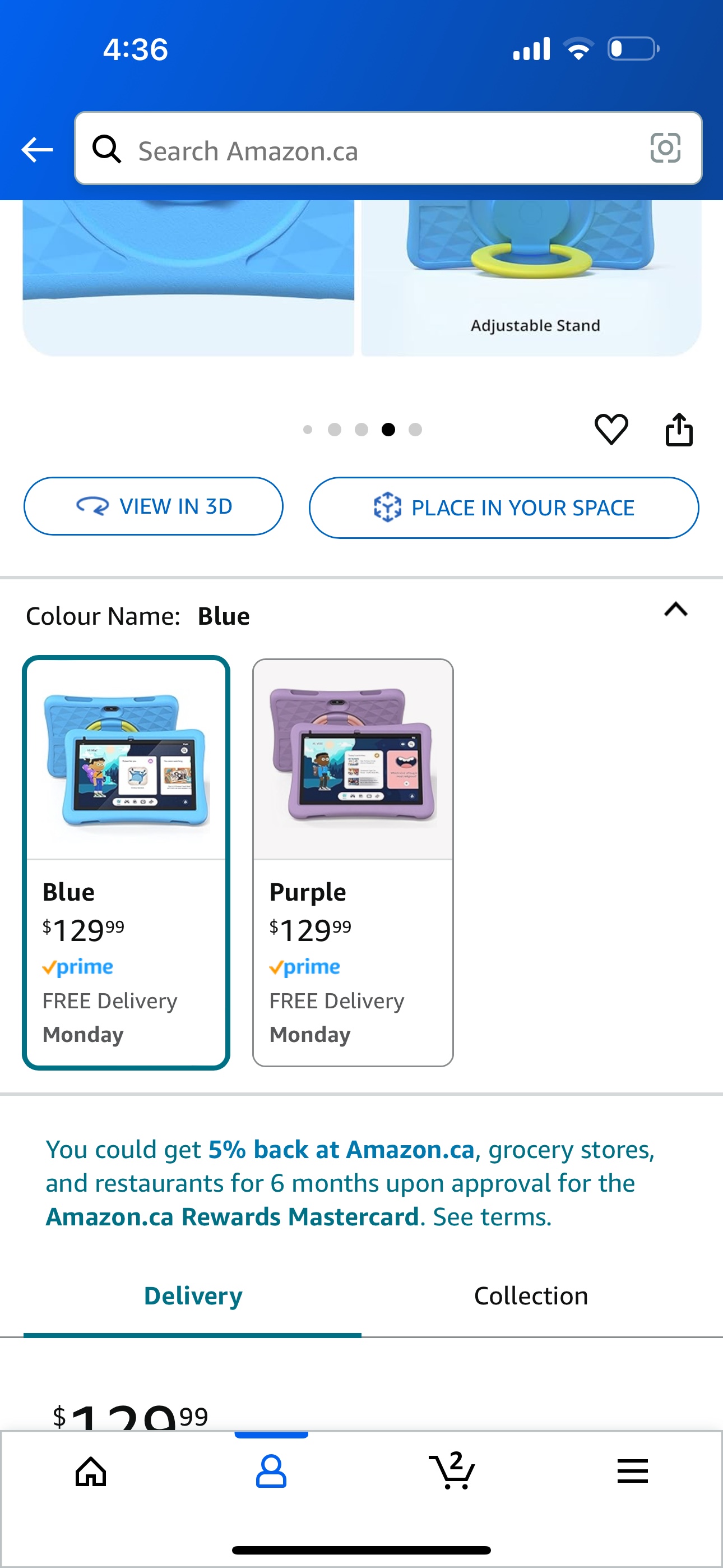Open the shopping cart icon
The height and width of the screenshot is (1568, 723).
(x=452, y=1470)
